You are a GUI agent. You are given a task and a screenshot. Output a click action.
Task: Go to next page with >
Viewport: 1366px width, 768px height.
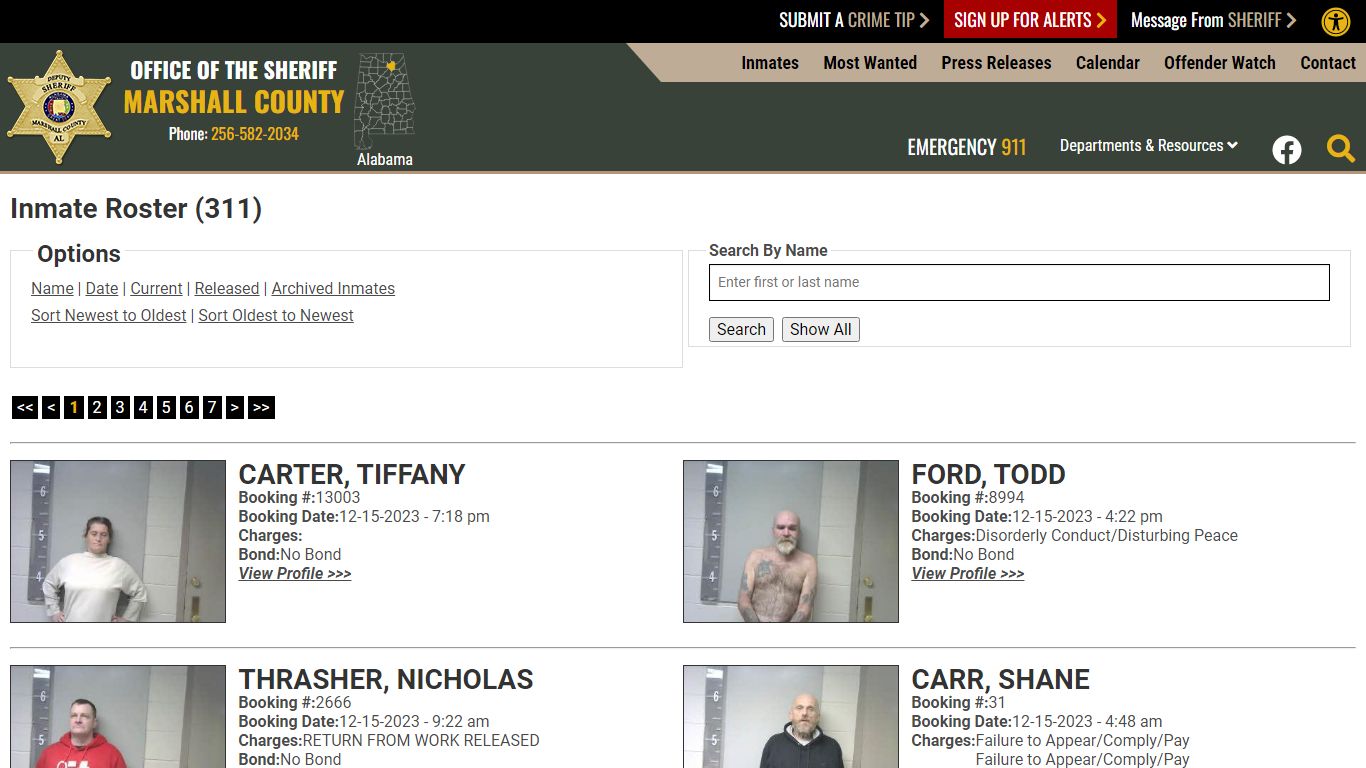pyautogui.click(x=235, y=407)
